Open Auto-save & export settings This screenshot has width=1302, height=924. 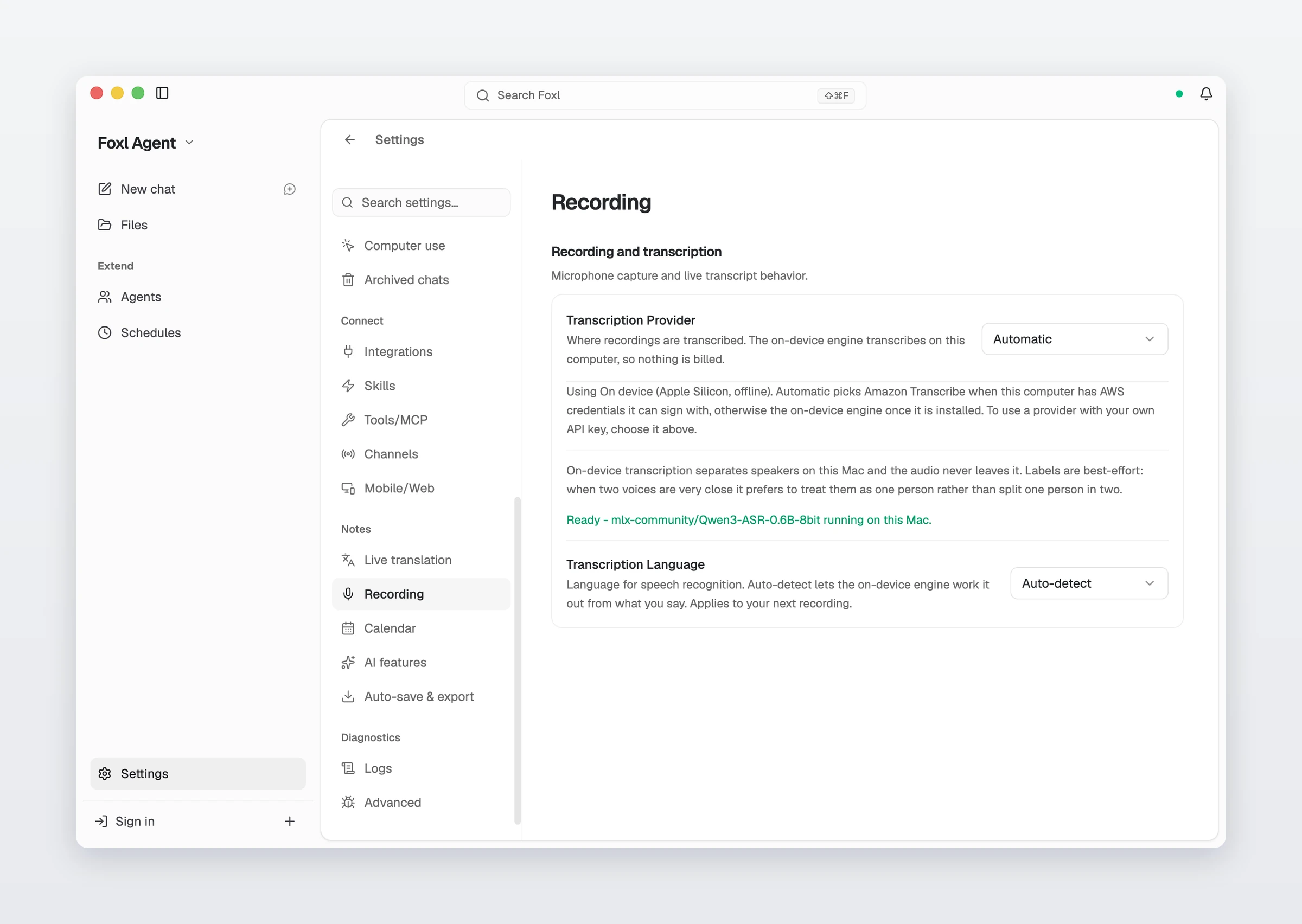tap(421, 696)
